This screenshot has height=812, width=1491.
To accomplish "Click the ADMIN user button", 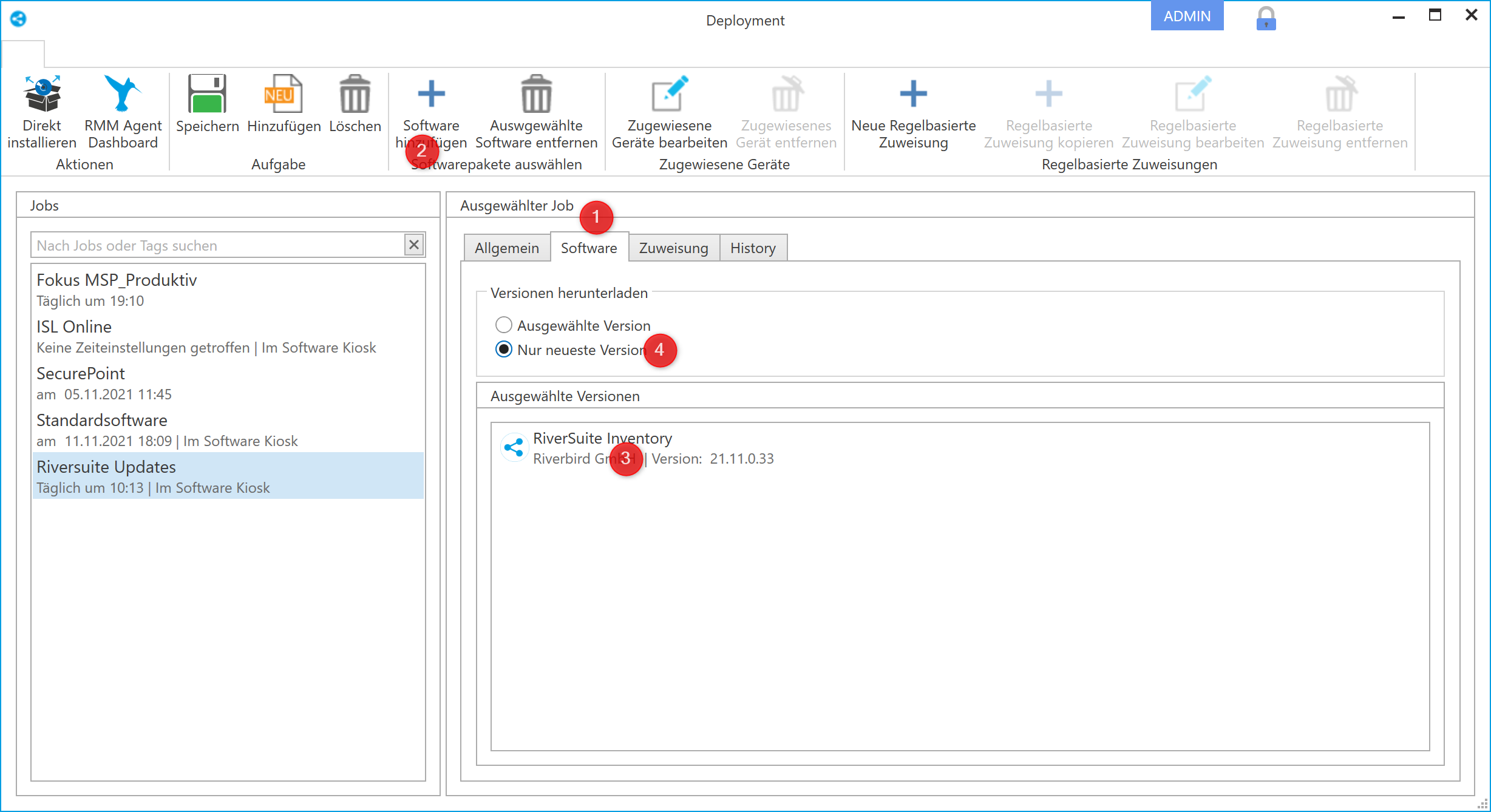I will pyautogui.click(x=1187, y=16).
